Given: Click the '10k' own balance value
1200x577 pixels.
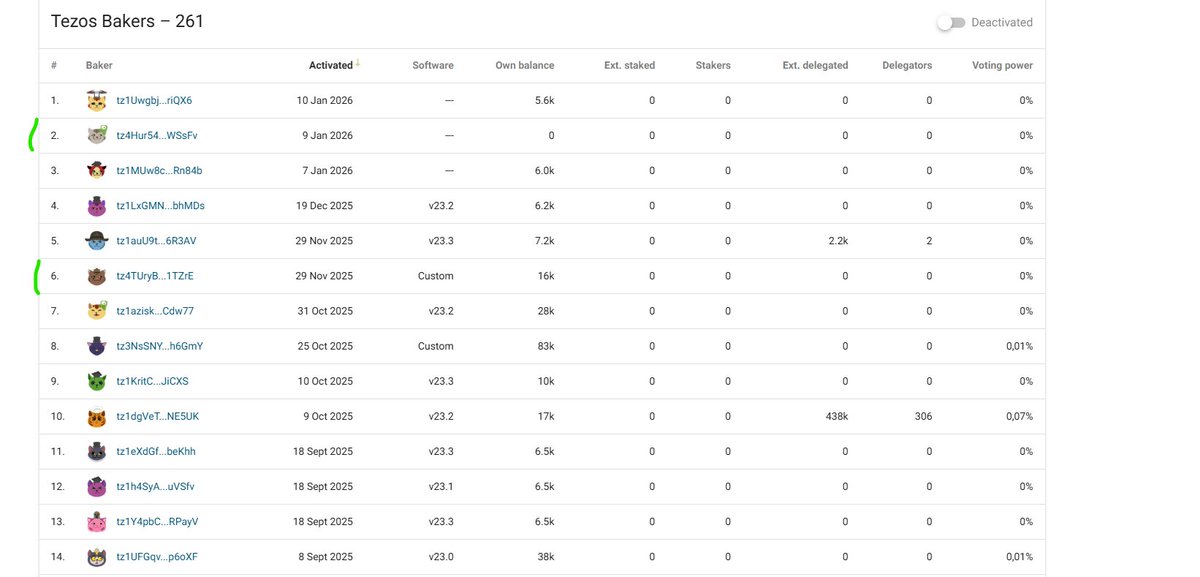Looking at the screenshot, I should 545,381.
